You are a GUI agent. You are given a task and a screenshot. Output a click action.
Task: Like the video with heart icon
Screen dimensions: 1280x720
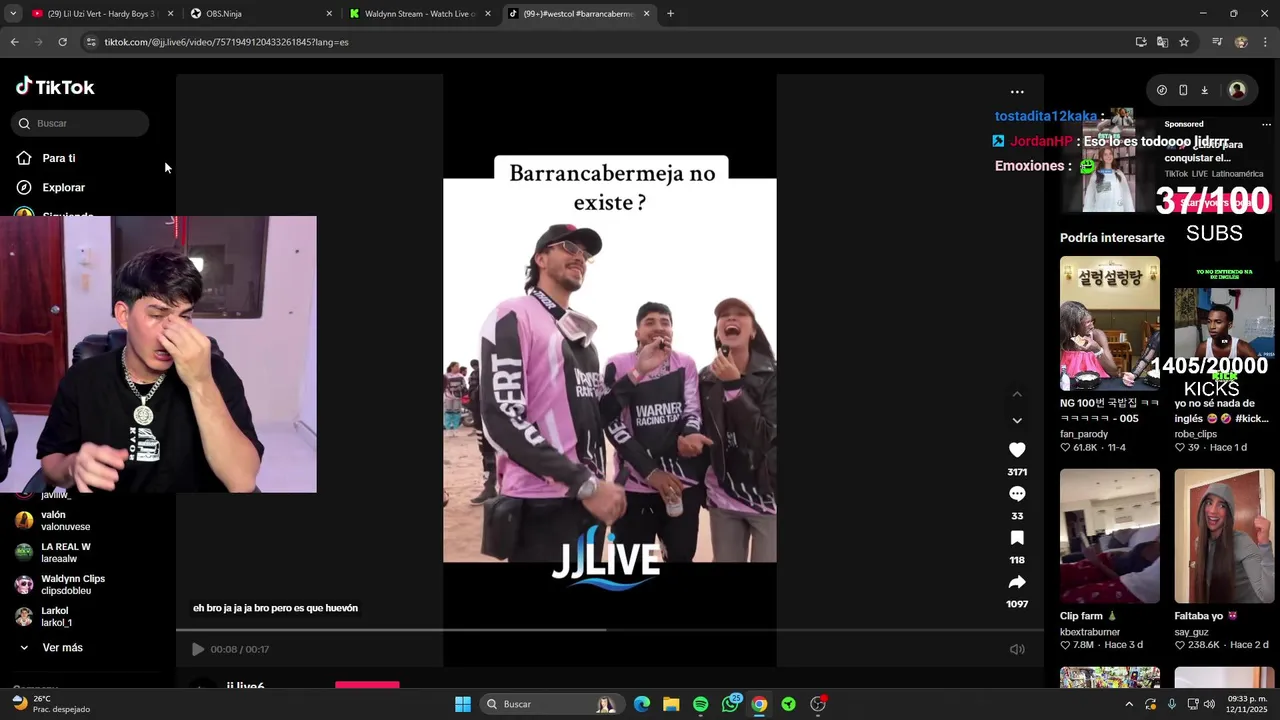[x=1017, y=450]
